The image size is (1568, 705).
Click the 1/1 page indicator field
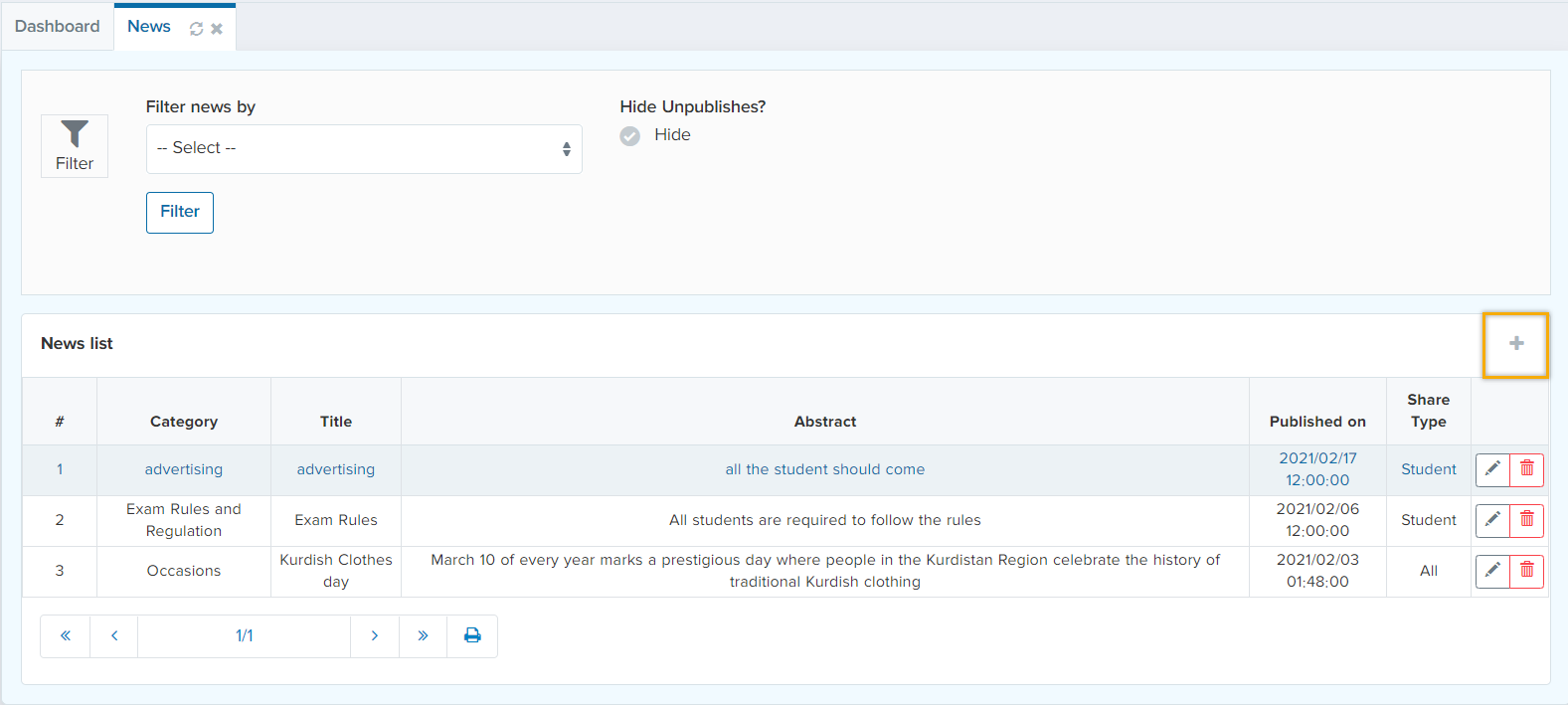(245, 636)
